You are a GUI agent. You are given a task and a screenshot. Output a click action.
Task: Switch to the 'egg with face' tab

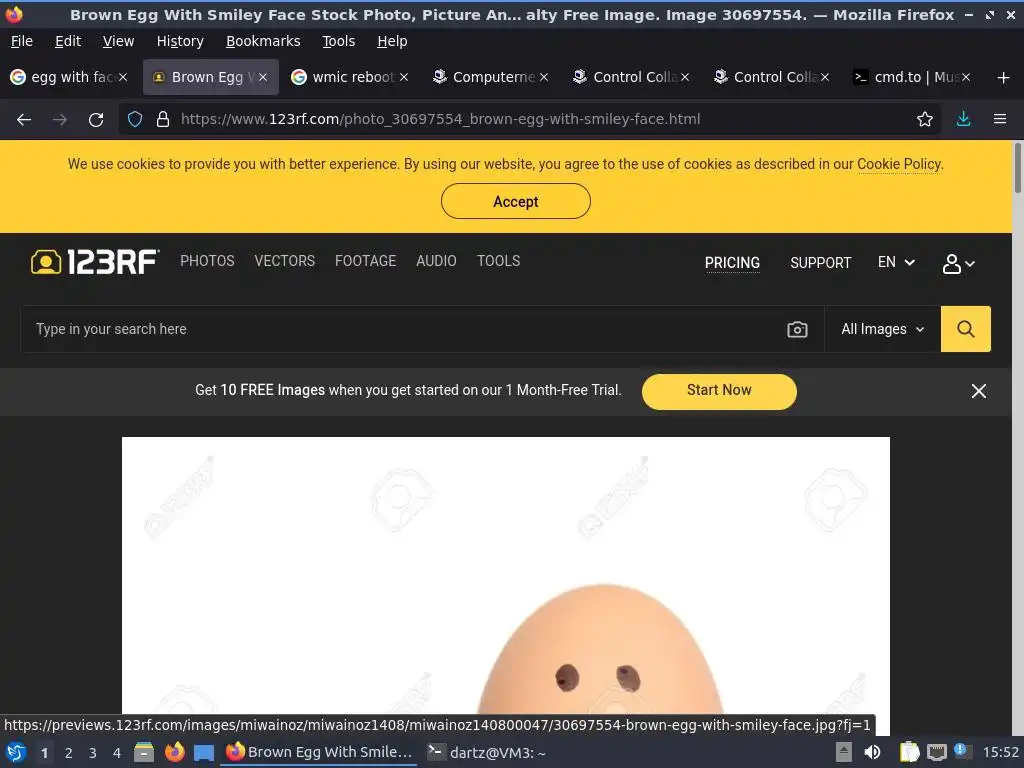point(68,77)
